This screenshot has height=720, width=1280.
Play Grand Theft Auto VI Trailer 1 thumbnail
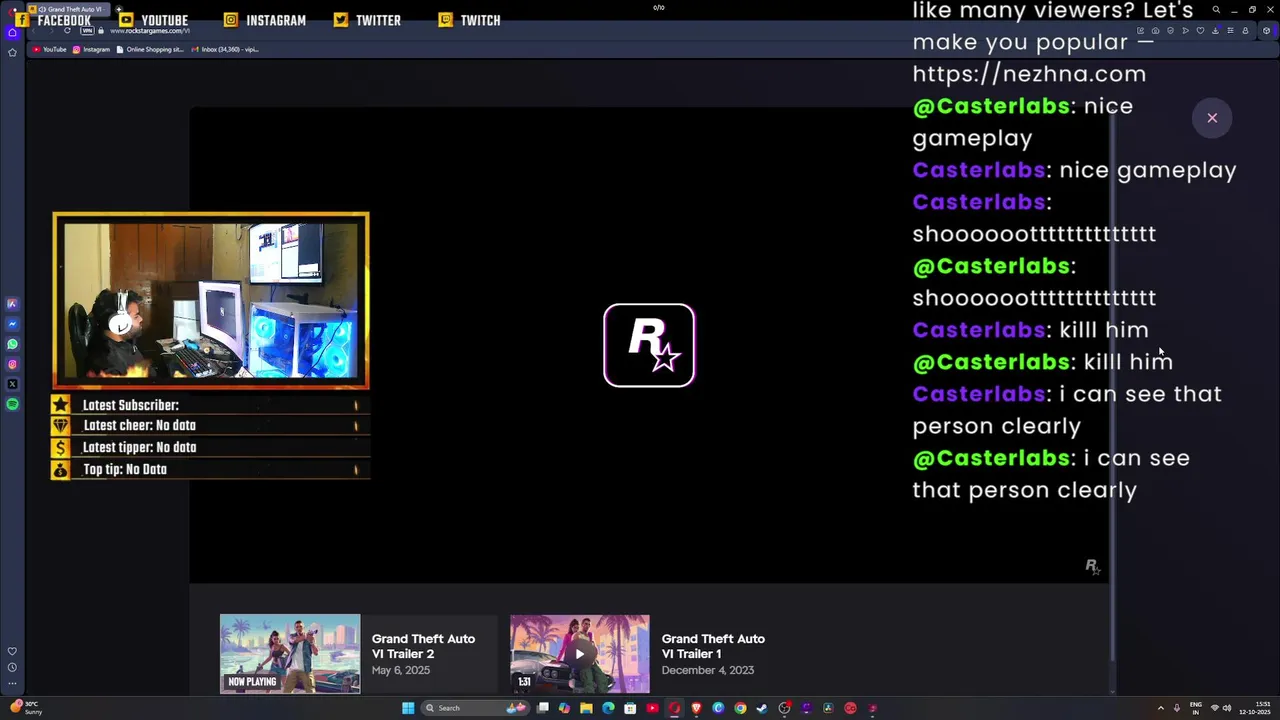pos(580,654)
